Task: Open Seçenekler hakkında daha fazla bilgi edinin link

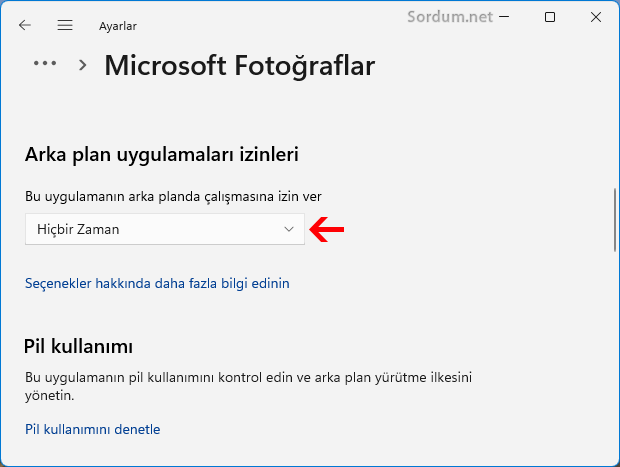Action: click(157, 283)
